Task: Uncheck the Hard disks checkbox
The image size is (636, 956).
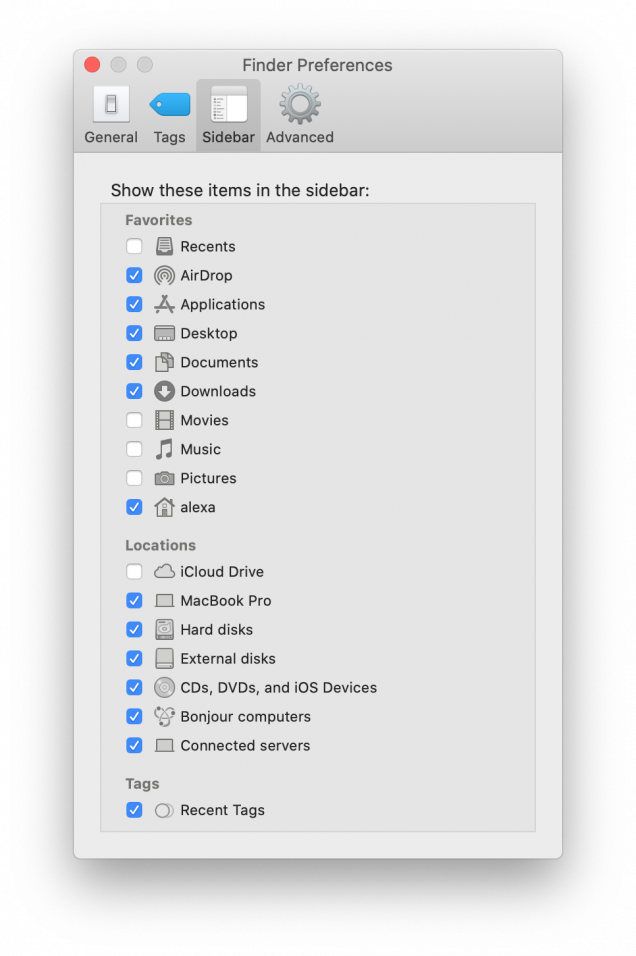Action: pos(134,629)
